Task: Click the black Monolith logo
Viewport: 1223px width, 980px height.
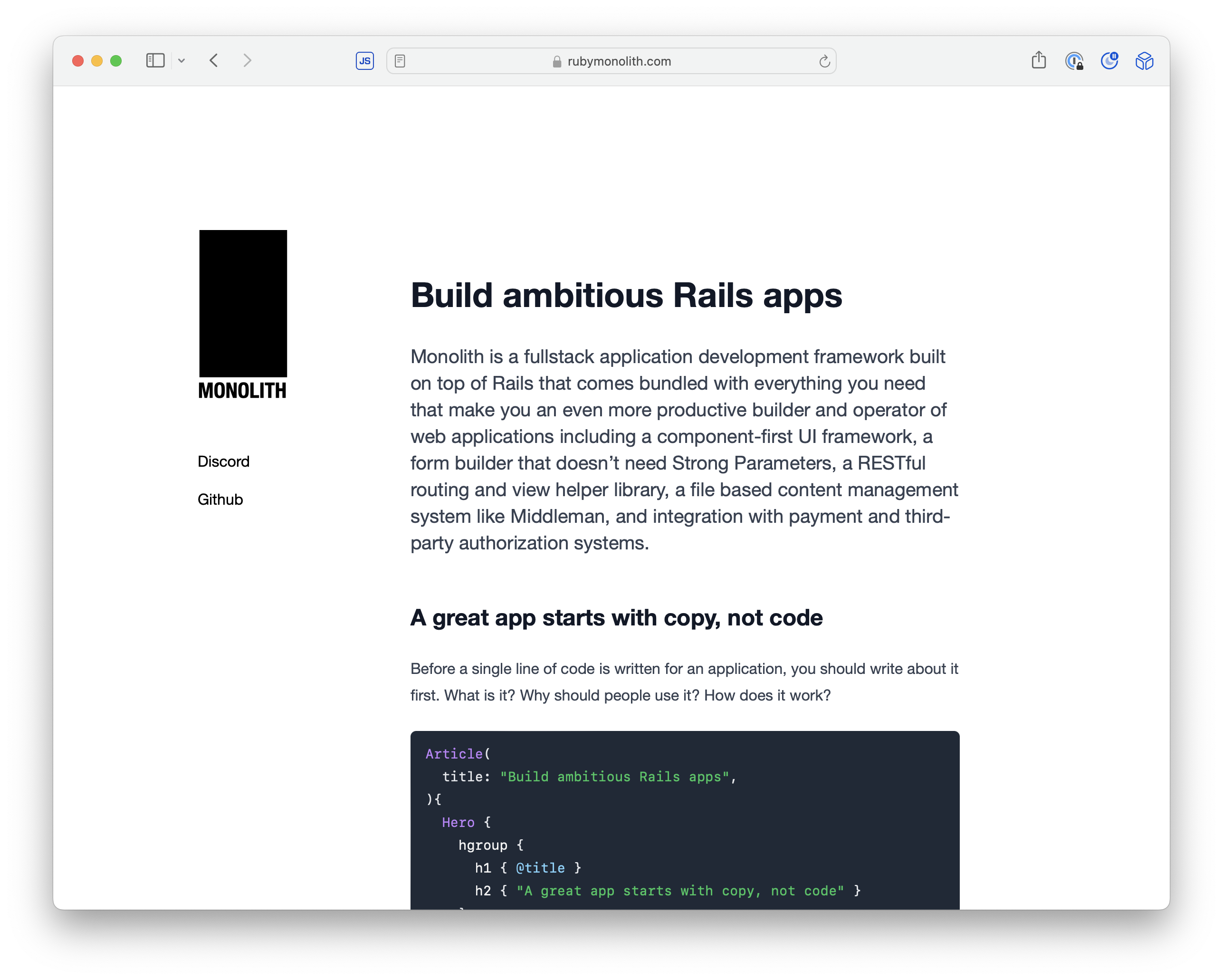Action: [243, 303]
